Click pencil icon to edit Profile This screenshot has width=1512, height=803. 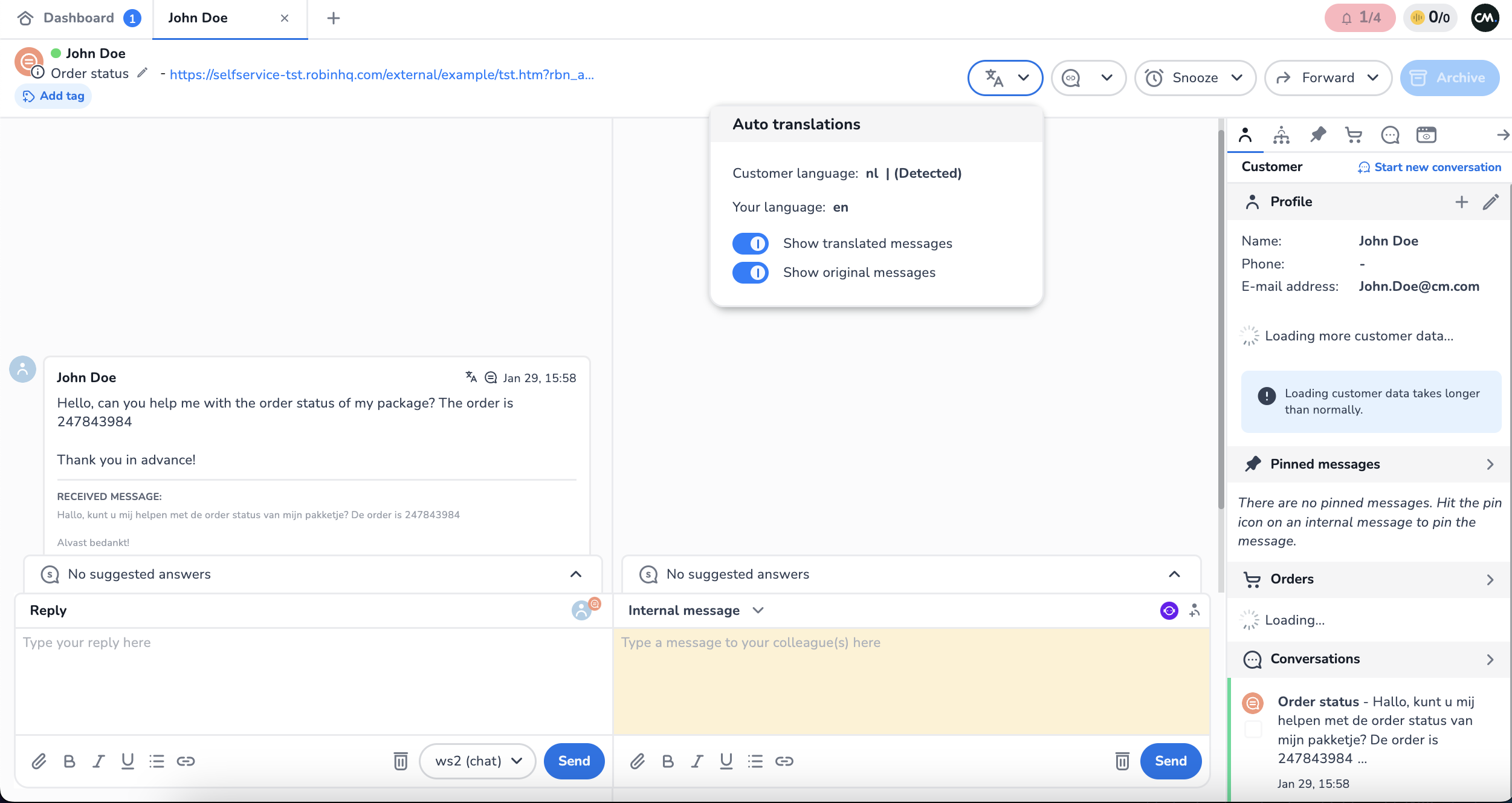click(1491, 202)
